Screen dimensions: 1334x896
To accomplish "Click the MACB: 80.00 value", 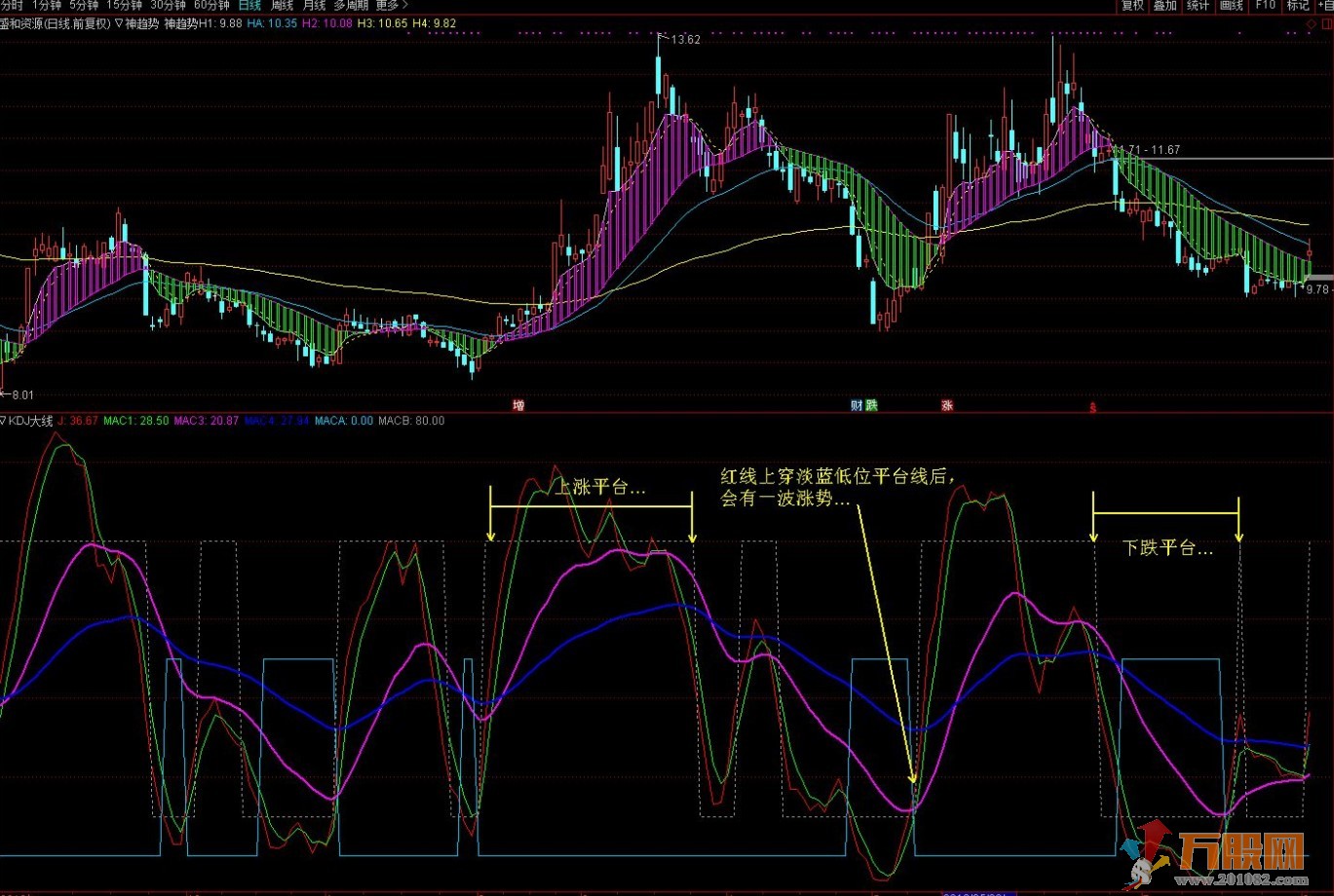I will point(411,421).
